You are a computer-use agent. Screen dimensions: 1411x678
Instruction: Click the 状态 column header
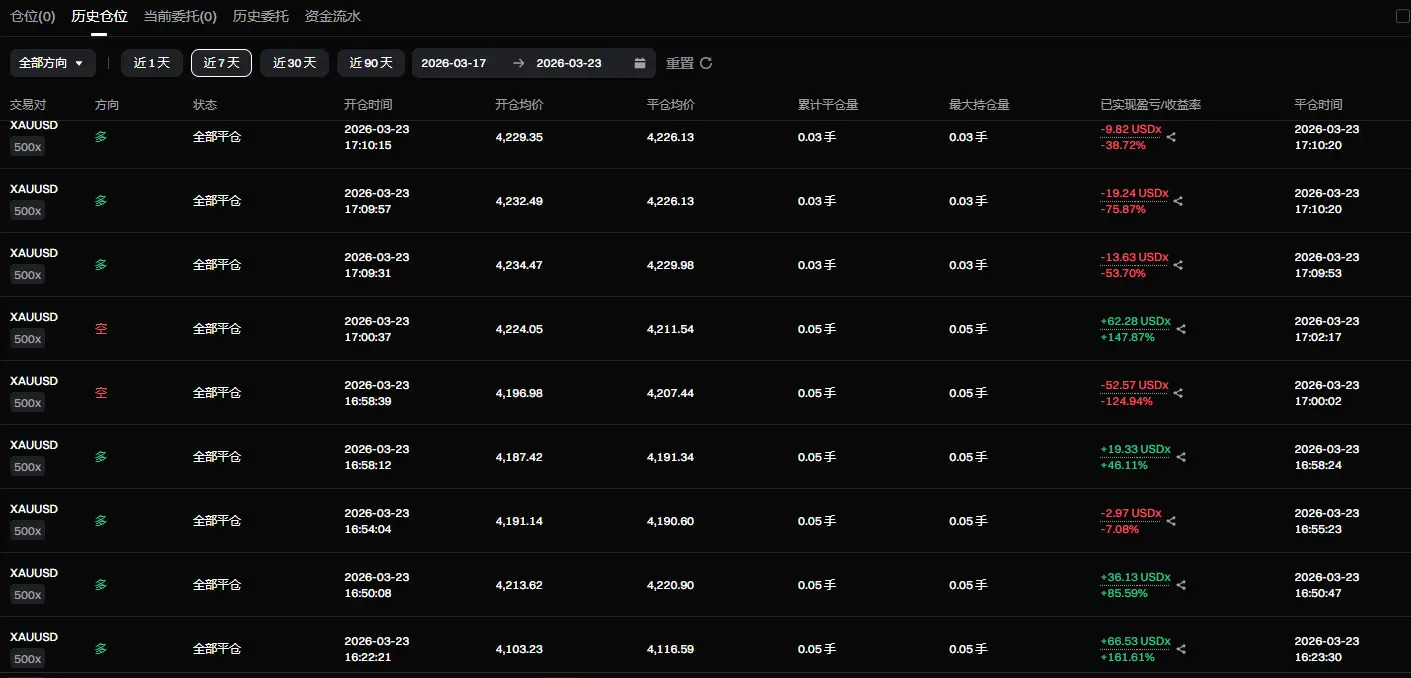[205, 105]
